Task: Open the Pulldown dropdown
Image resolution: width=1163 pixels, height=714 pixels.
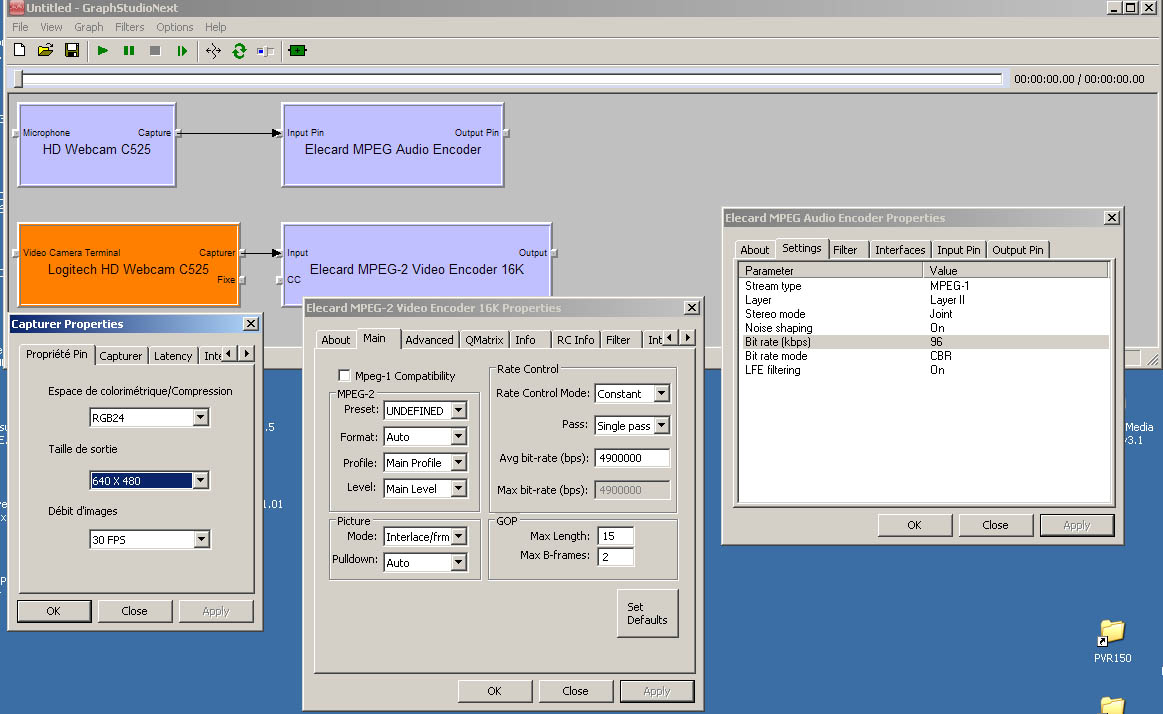Action: pos(459,563)
